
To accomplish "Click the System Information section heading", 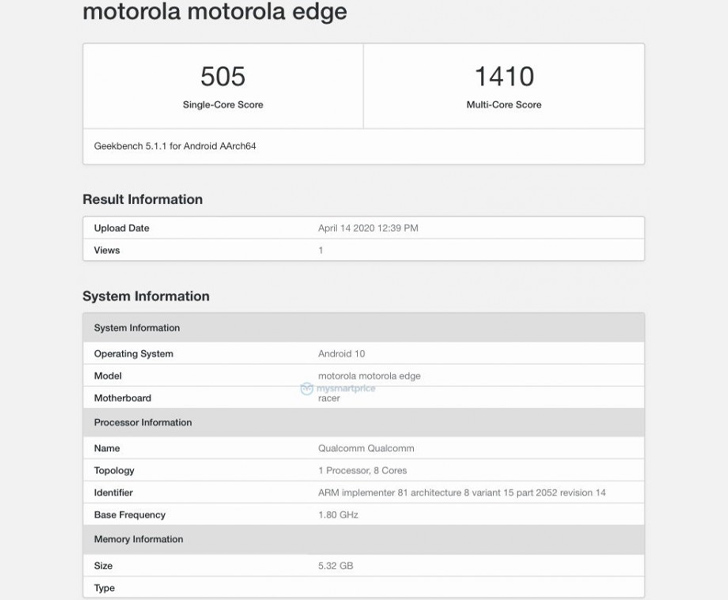I will pos(146,296).
